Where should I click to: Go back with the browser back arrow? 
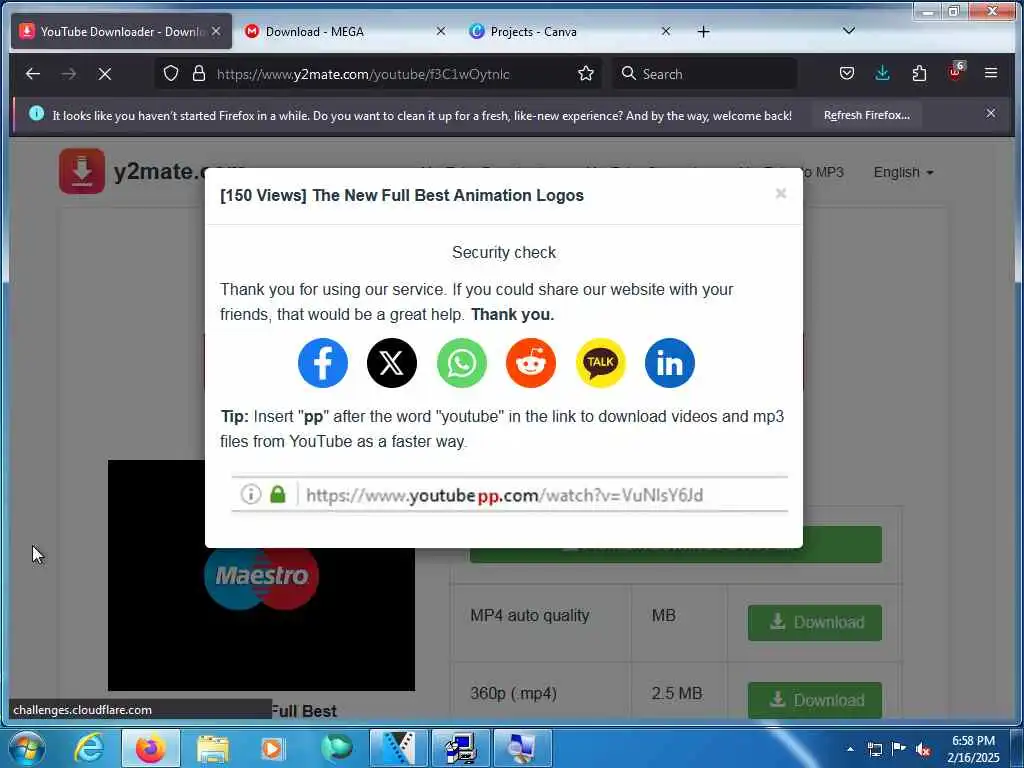tap(33, 74)
